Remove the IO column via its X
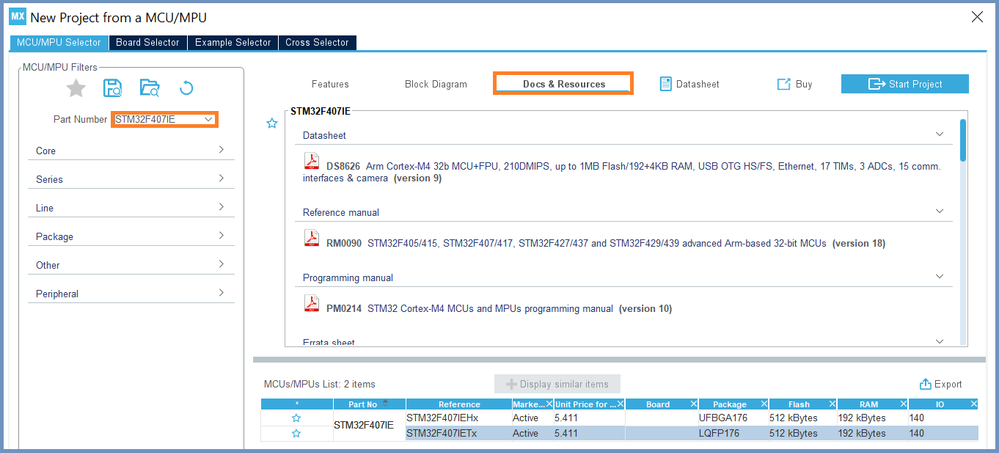Image resolution: width=999 pixels, height=453 pixels. [x=973, y=404]
